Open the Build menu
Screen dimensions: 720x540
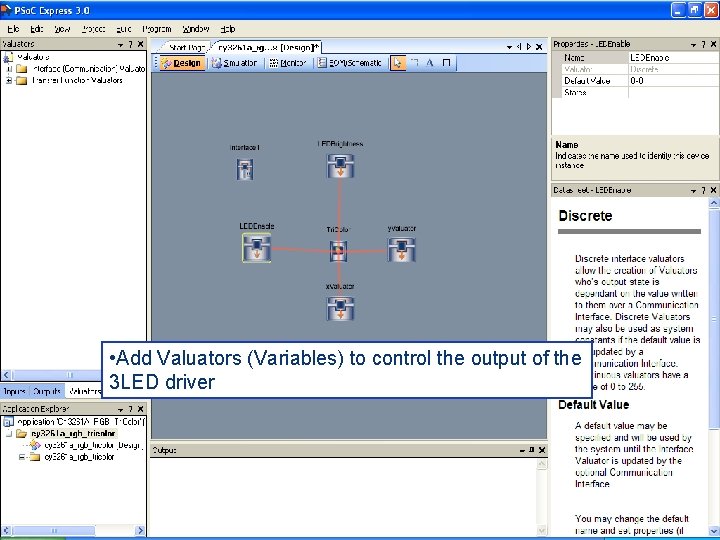pos(124,29)
